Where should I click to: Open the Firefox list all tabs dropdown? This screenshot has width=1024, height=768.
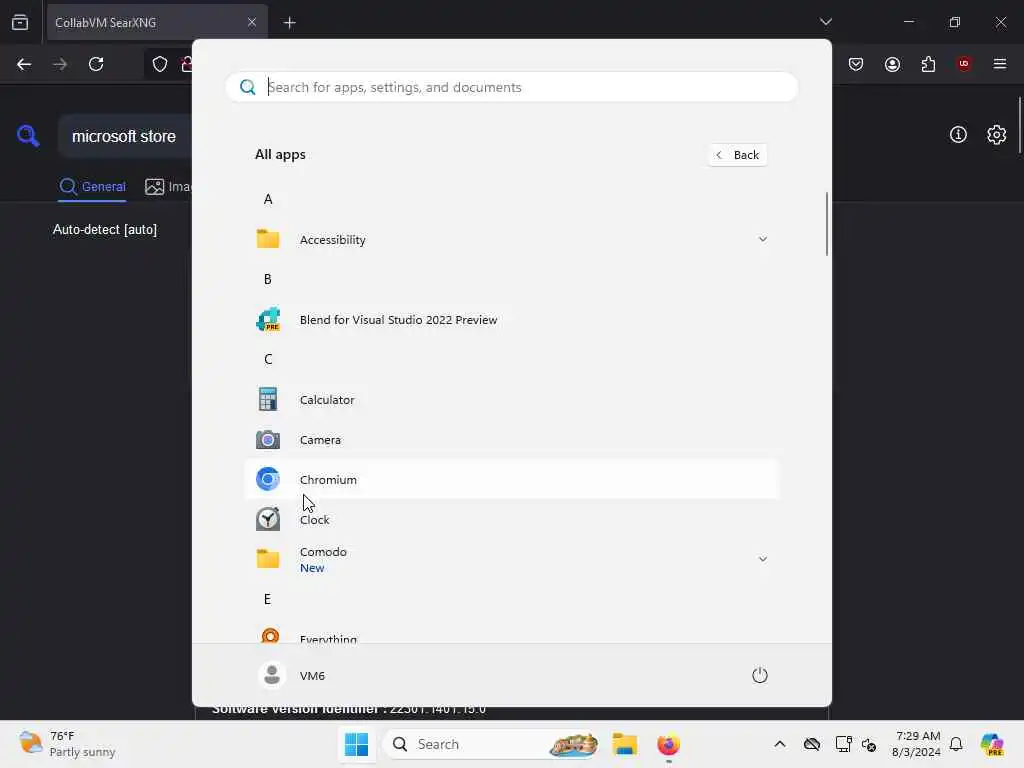click(826, 22)
